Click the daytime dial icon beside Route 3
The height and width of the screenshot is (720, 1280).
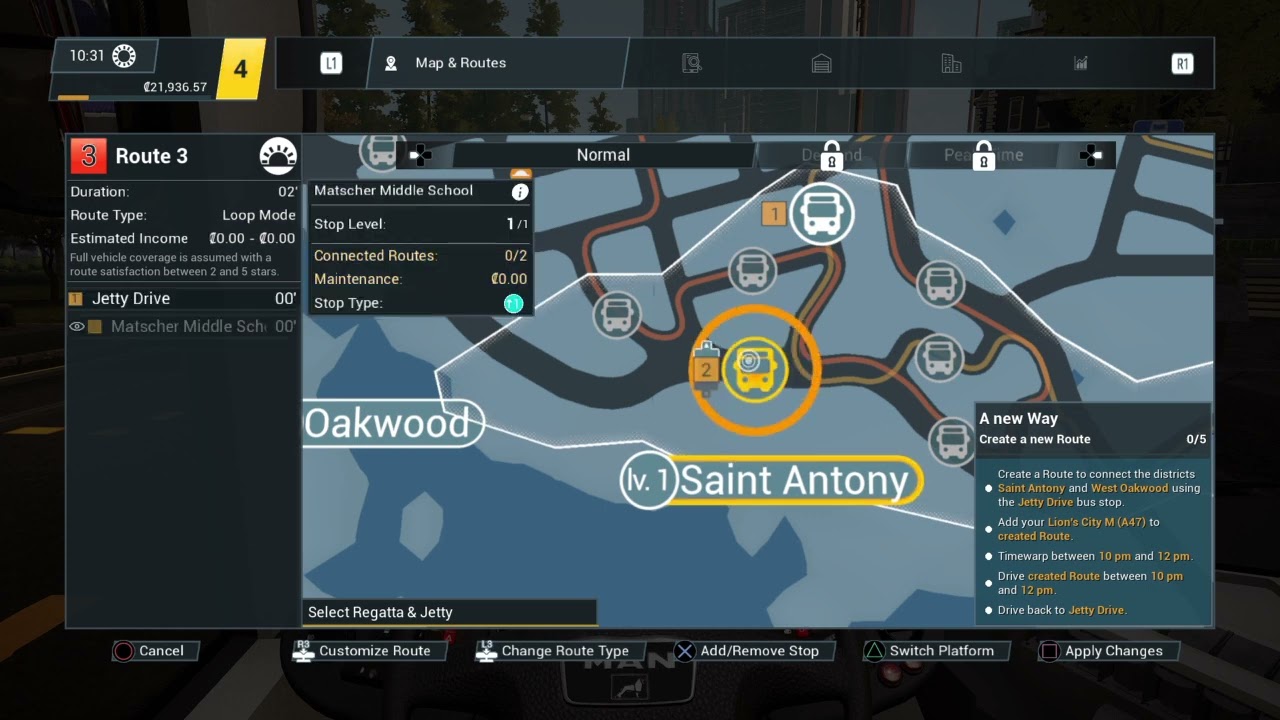pyautogui.click(x=278, y=156)
